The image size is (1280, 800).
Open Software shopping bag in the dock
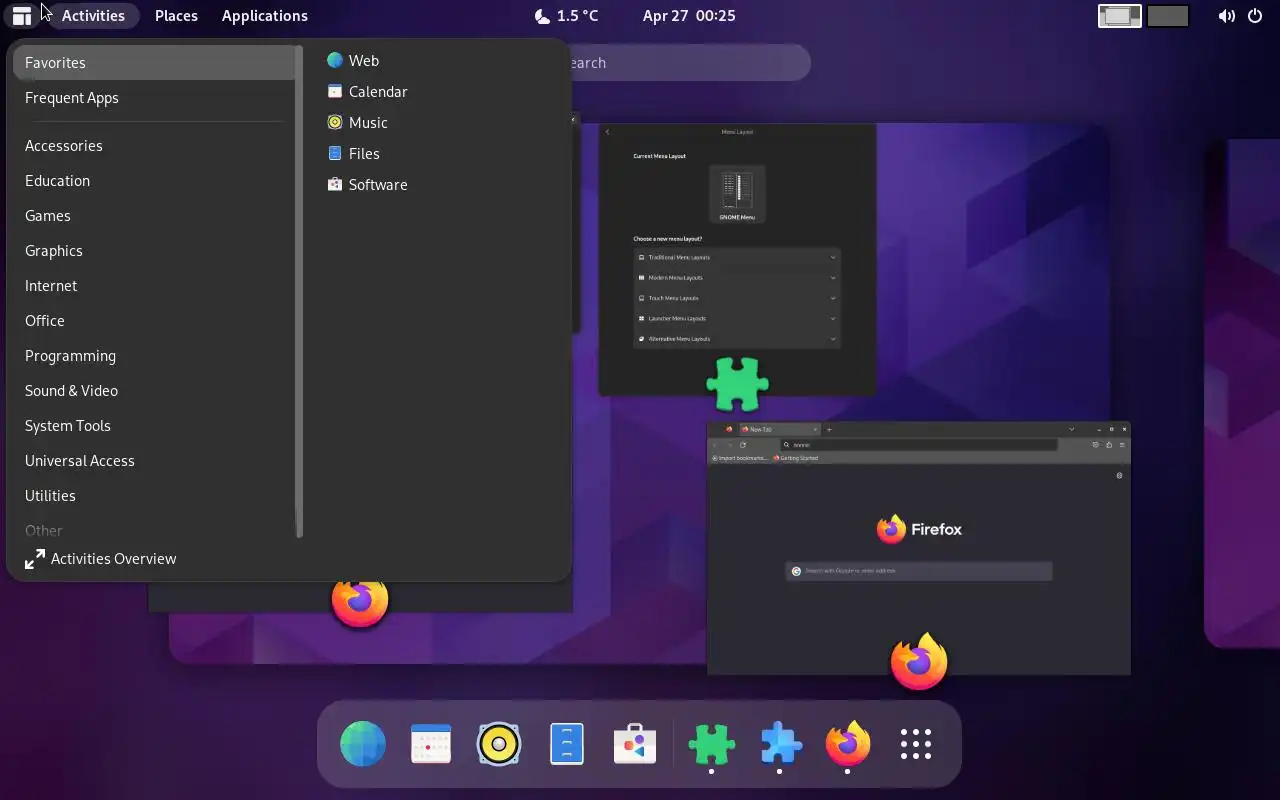[635, 744]
